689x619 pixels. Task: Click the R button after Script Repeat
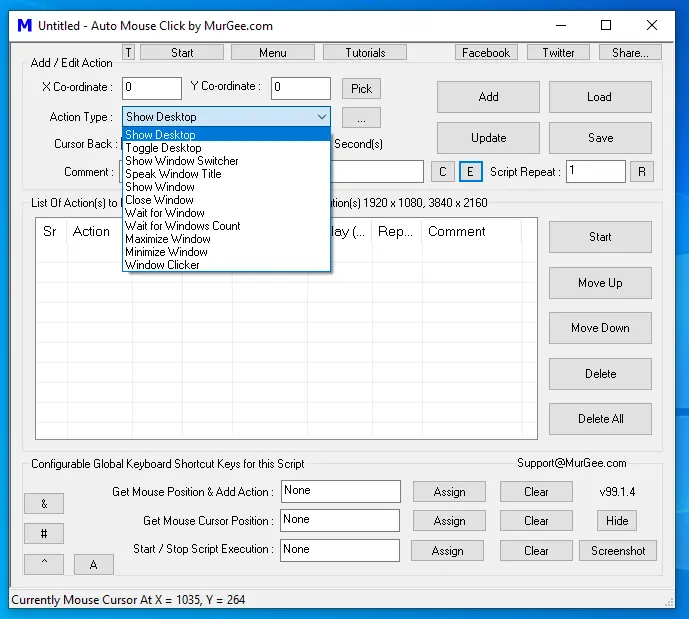[642, 171]
